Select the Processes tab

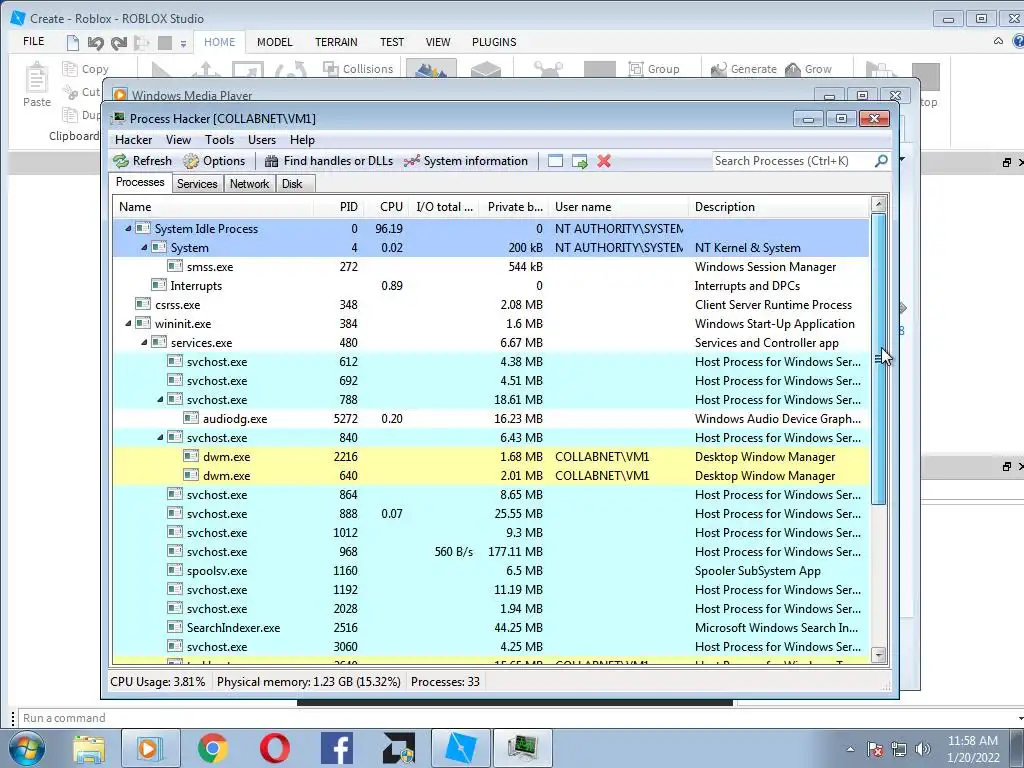click(140, 182)
